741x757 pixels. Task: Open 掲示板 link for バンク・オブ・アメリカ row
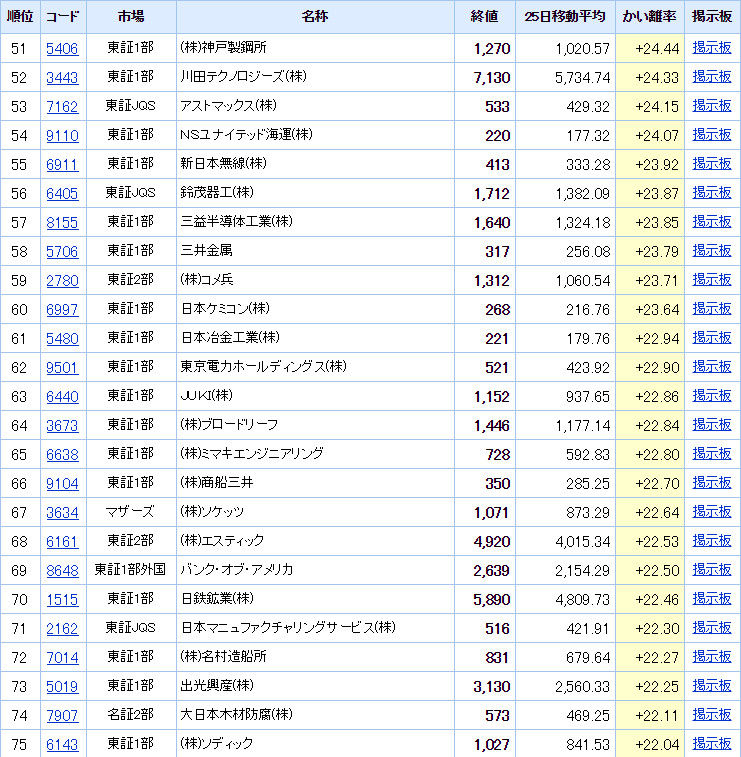[x=712, y=570]
